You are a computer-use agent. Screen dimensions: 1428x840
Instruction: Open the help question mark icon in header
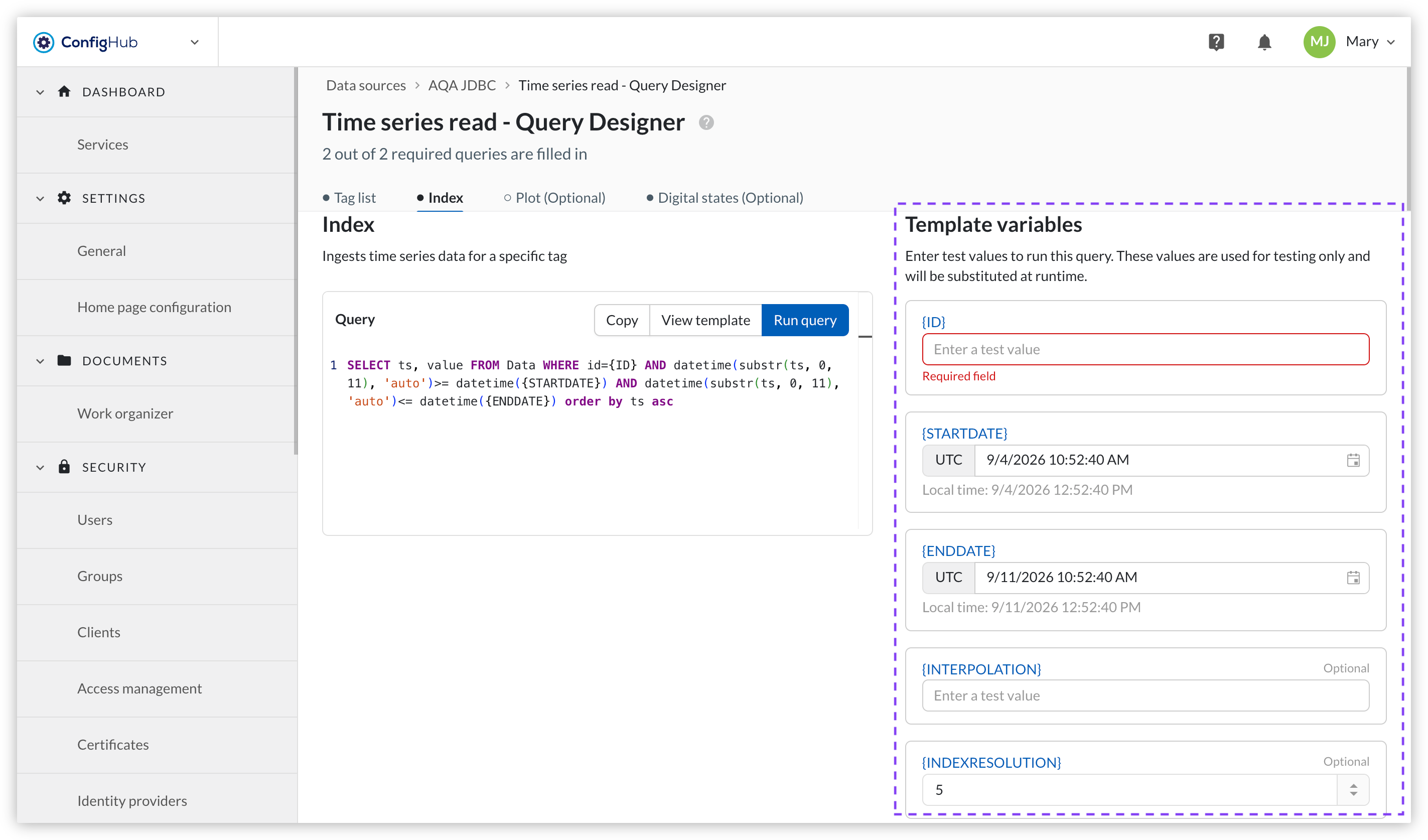(1216, 42)
